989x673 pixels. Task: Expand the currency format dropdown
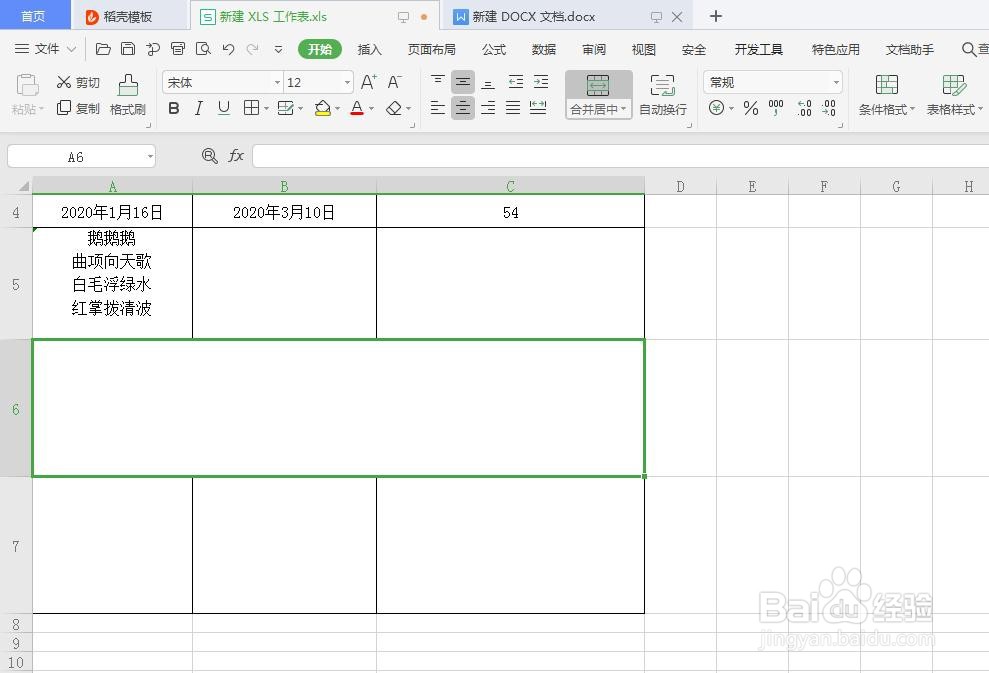(732, 108)
